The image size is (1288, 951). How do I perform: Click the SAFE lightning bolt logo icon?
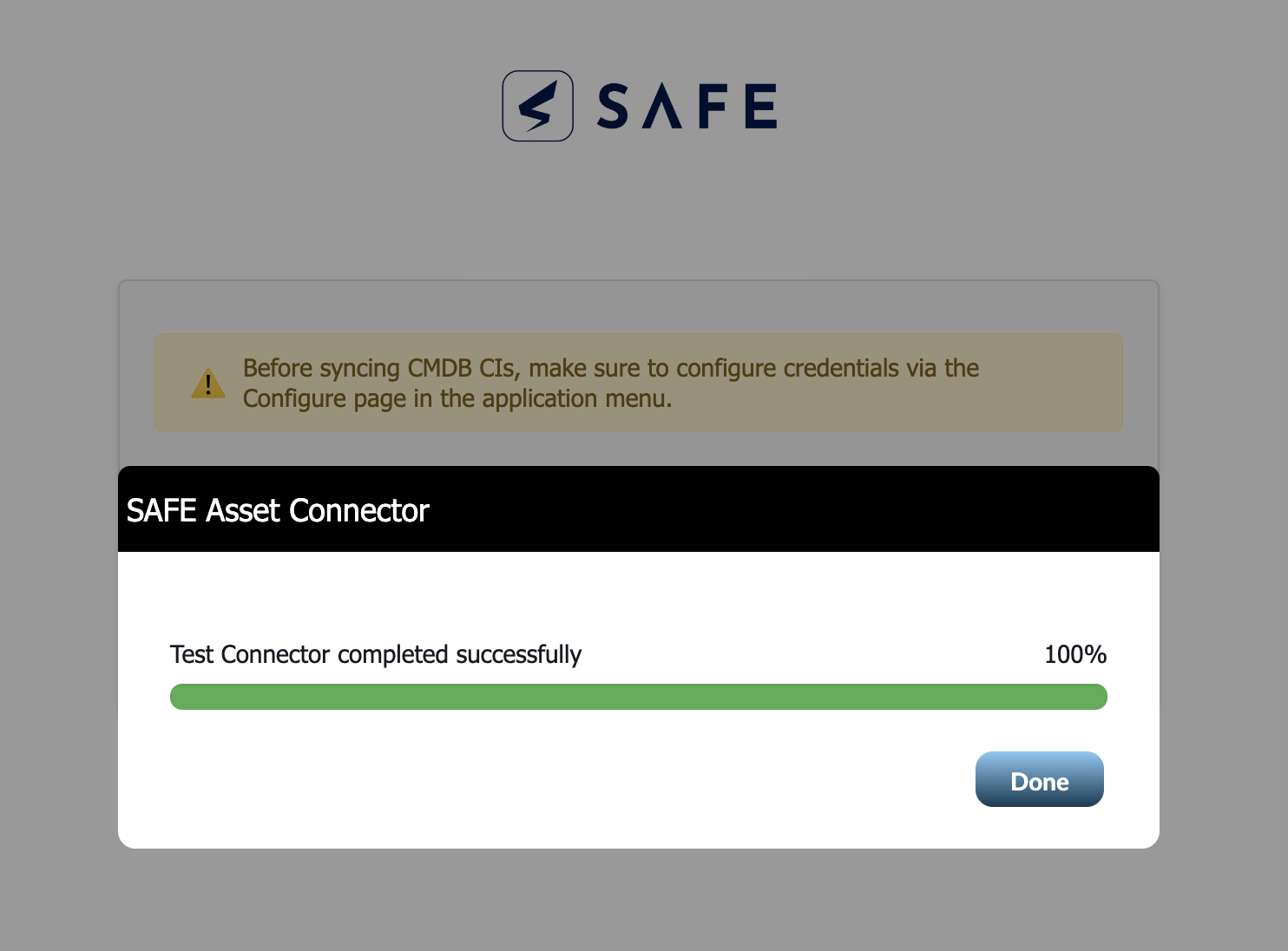537,106
